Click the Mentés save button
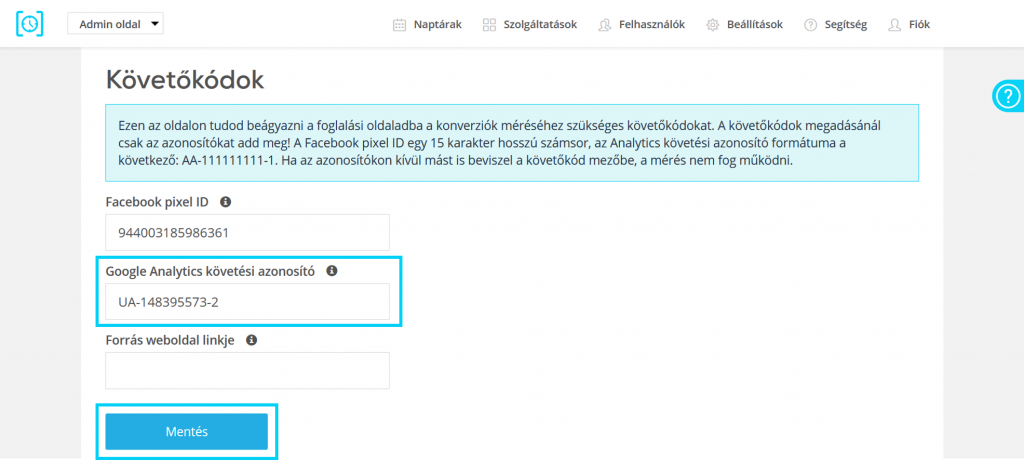This screenshot has width=1024, height=460. point(187,431)
